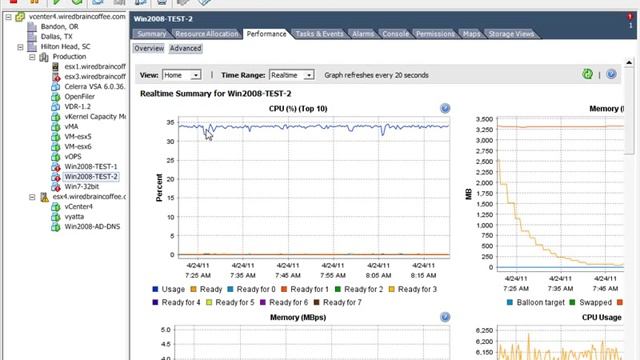
Task: Open the Storage Views tab
Action: pos(511,34)
